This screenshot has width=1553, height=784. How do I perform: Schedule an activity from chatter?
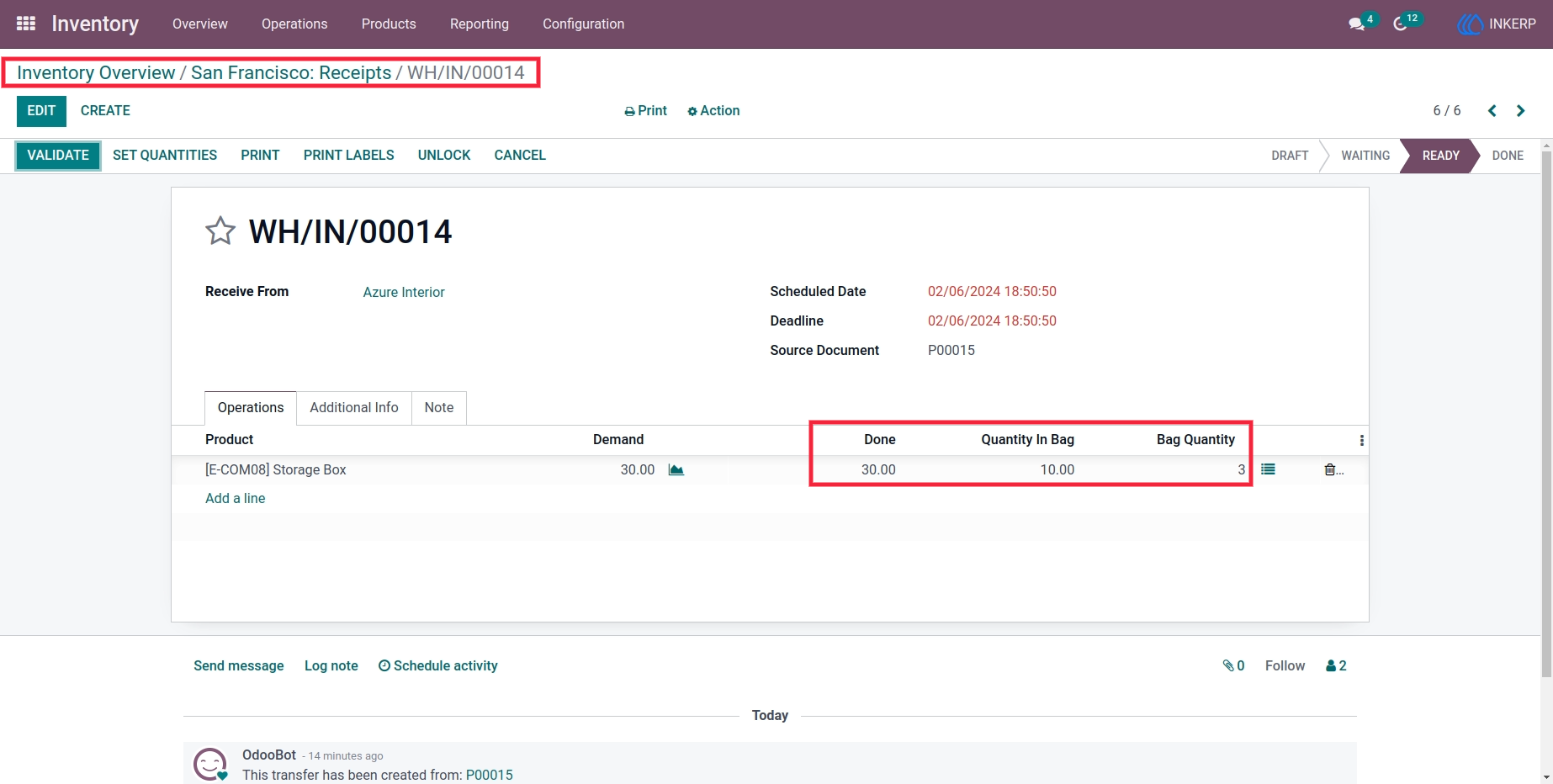(x=438, y=665)
